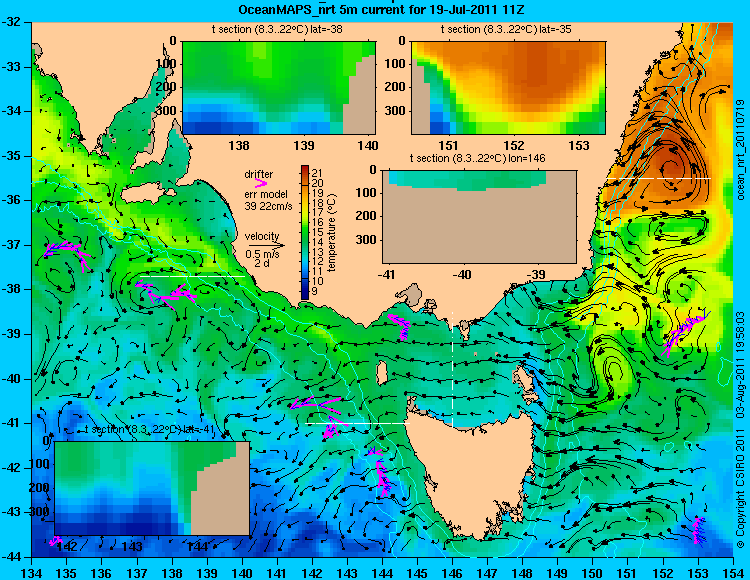Click longitude axis label 154

pos(733,573)
